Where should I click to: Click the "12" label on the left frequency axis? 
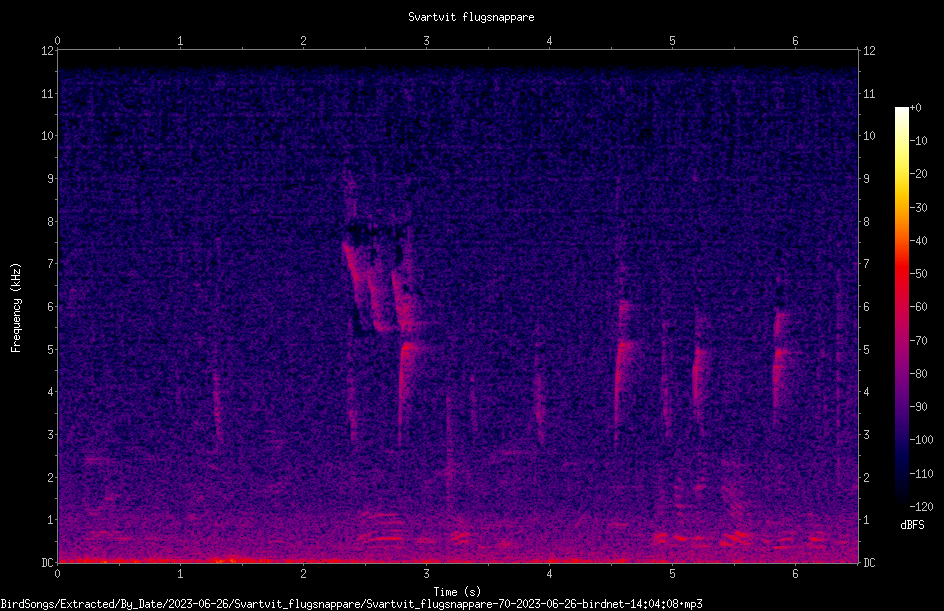(47, 51)
